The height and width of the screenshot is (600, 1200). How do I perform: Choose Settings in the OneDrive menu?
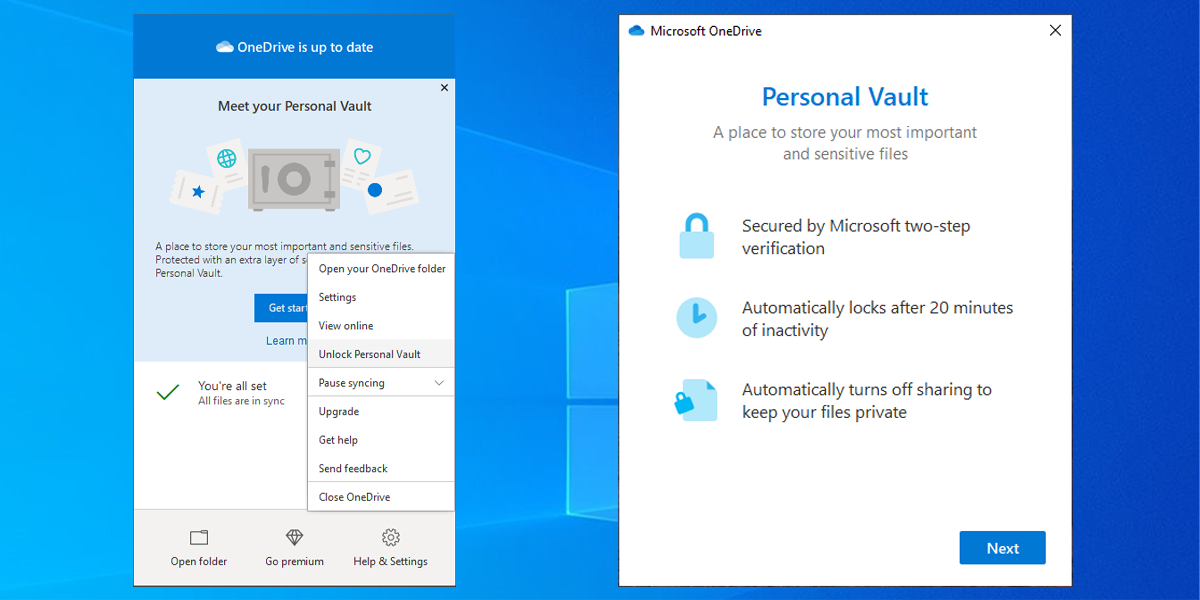337,296
